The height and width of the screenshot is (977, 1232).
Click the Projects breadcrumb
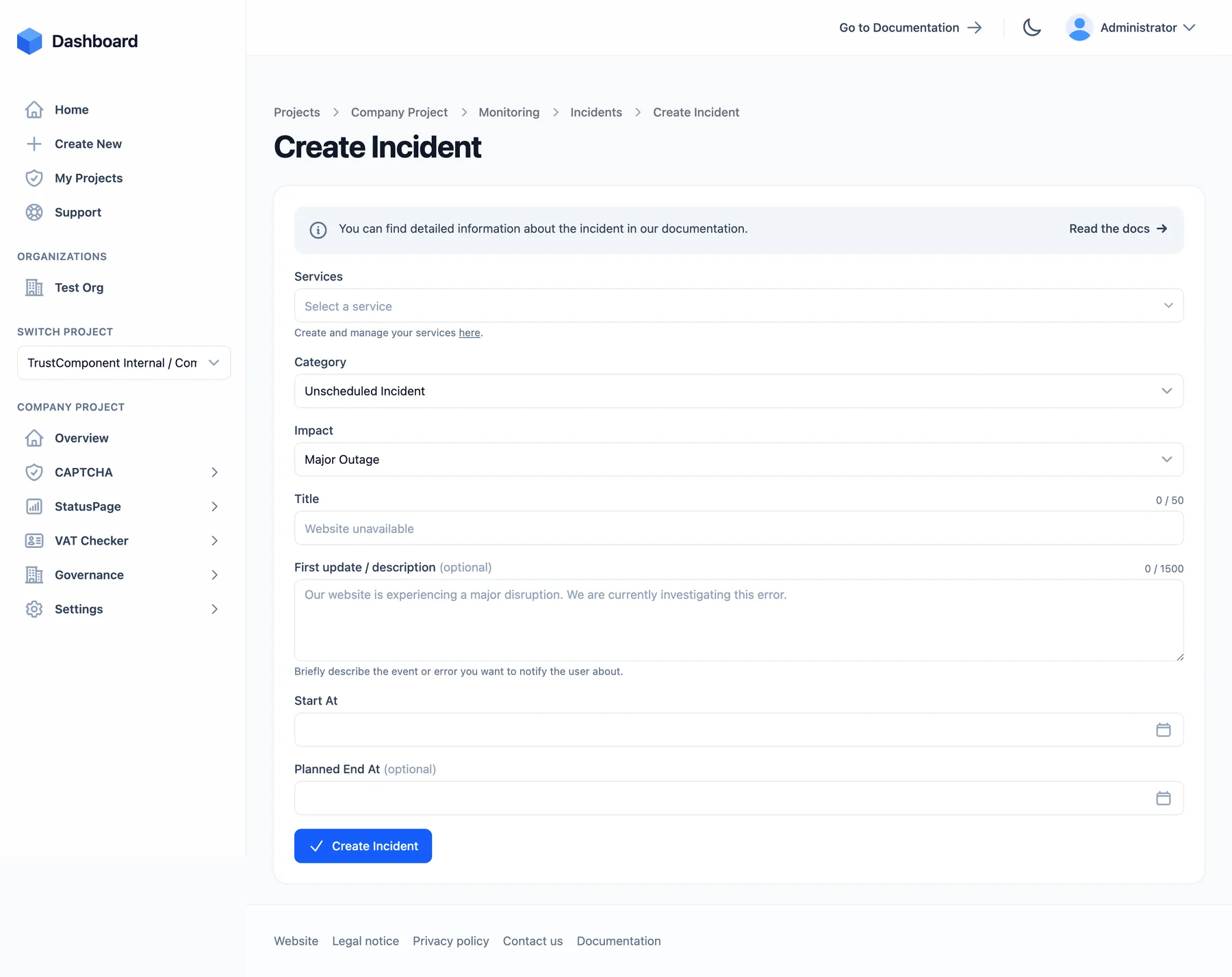click(297, 112)
